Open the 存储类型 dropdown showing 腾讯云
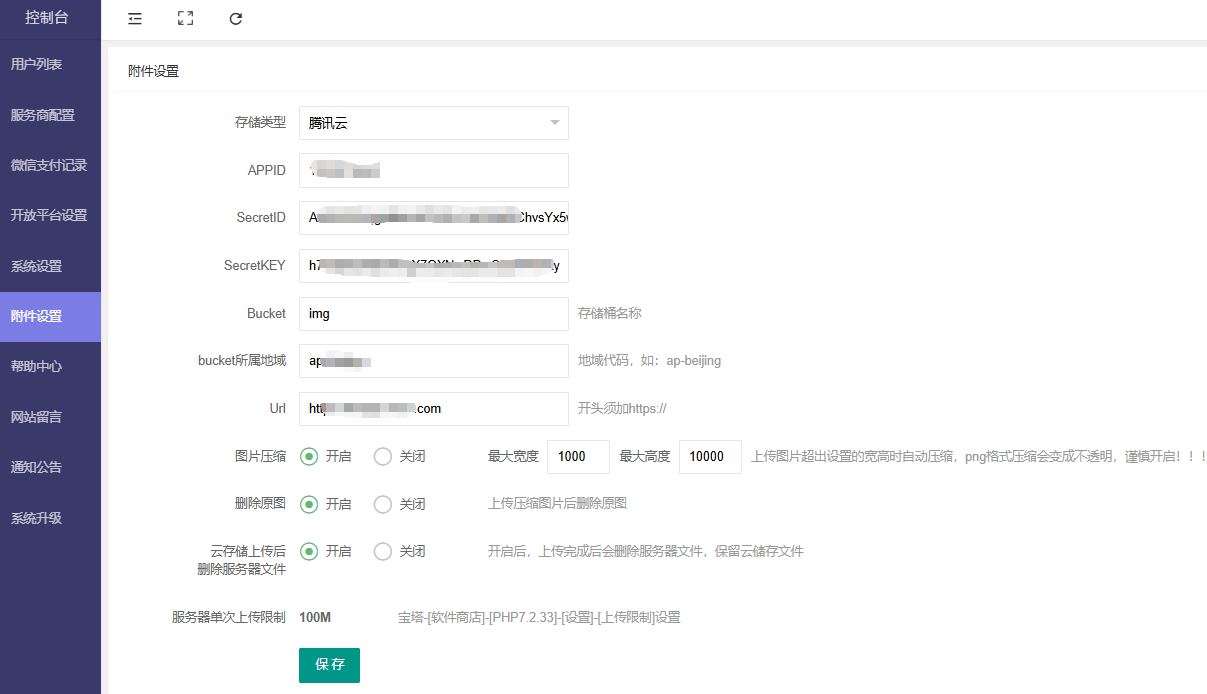This screenshot has width=1207, height=694. click(x=434, y=123)
